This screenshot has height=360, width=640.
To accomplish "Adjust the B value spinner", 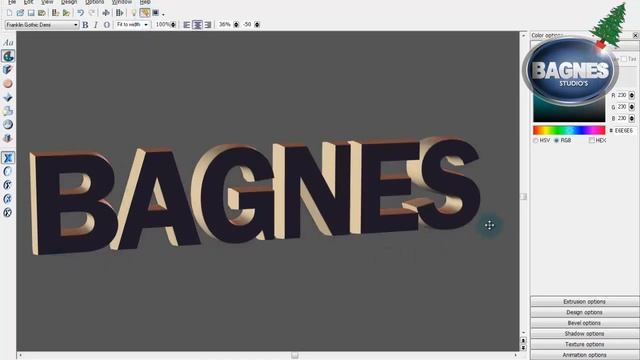I will [x=632, y=118].
